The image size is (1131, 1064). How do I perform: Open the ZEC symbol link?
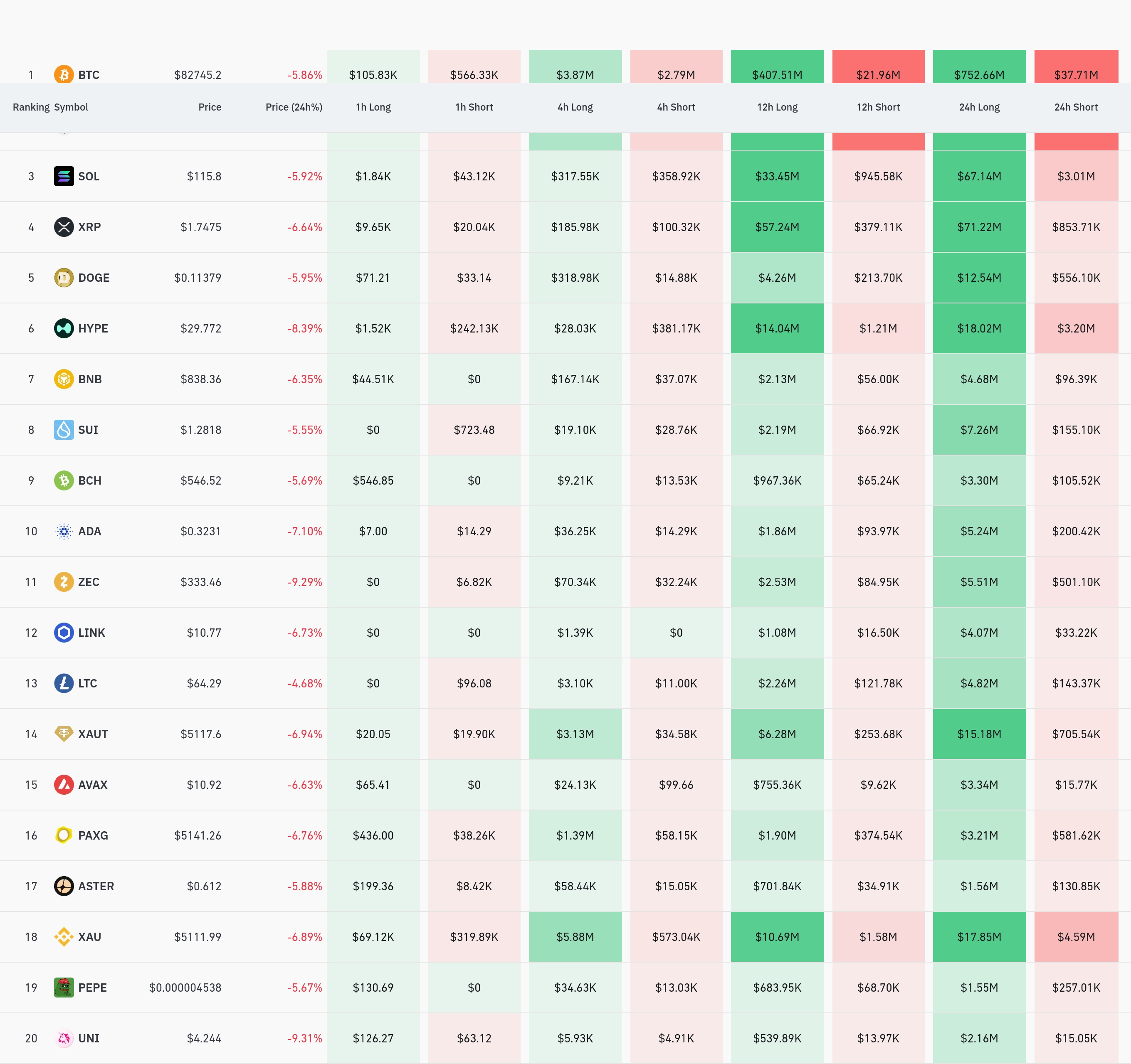[x=88, y=582]
